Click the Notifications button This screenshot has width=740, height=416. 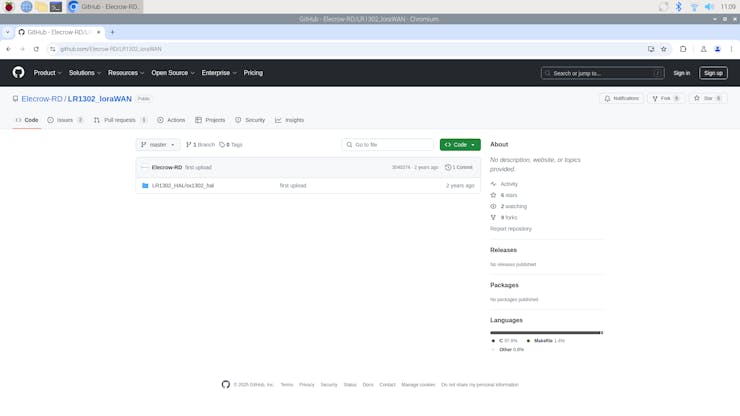[622, 98]
